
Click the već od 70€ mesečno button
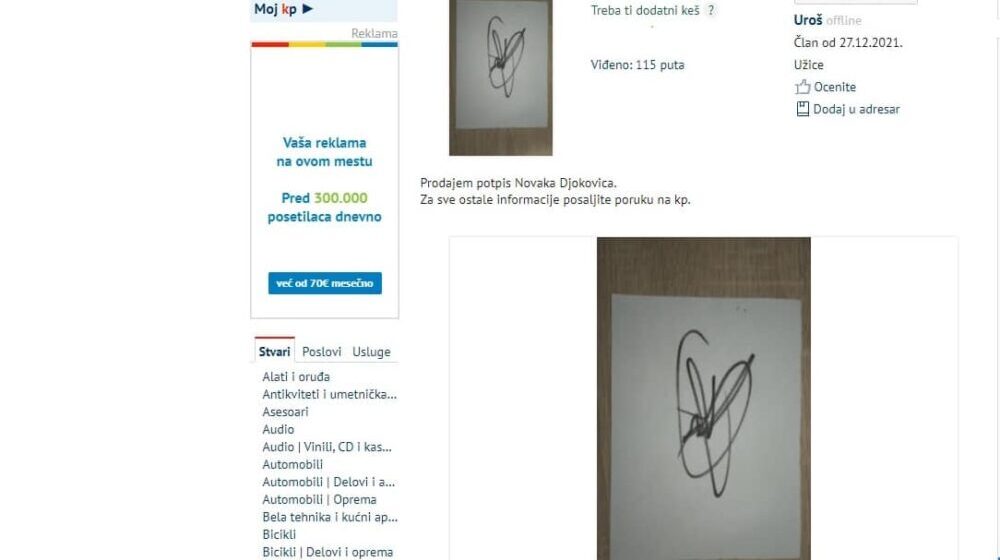(x=325, y=283)
